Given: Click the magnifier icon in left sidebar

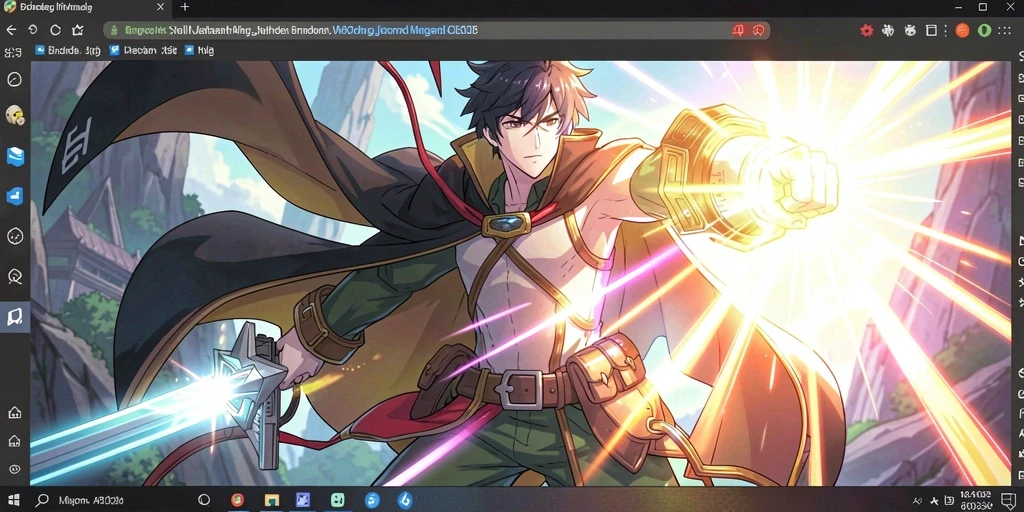Looking at the screenshot, I should [14, 276].
